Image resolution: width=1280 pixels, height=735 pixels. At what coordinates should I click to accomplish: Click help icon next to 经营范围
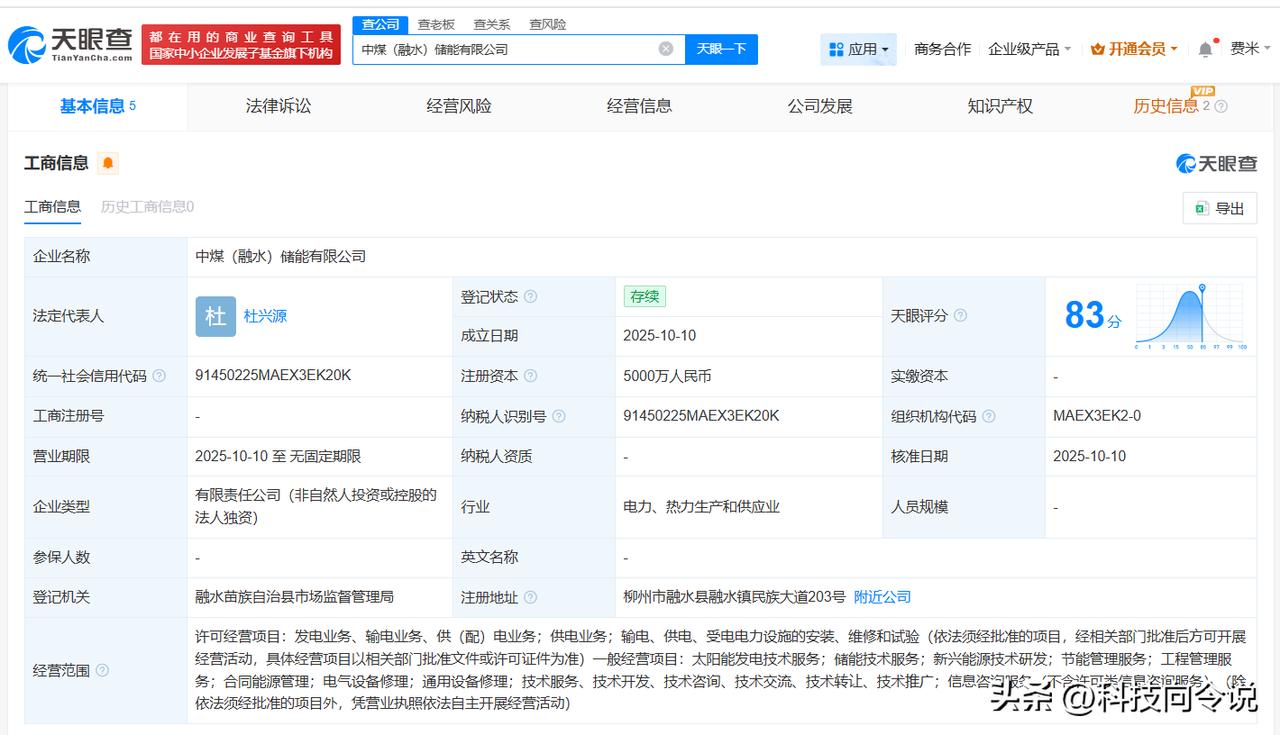pyautogui.click(x=102, y=671)
